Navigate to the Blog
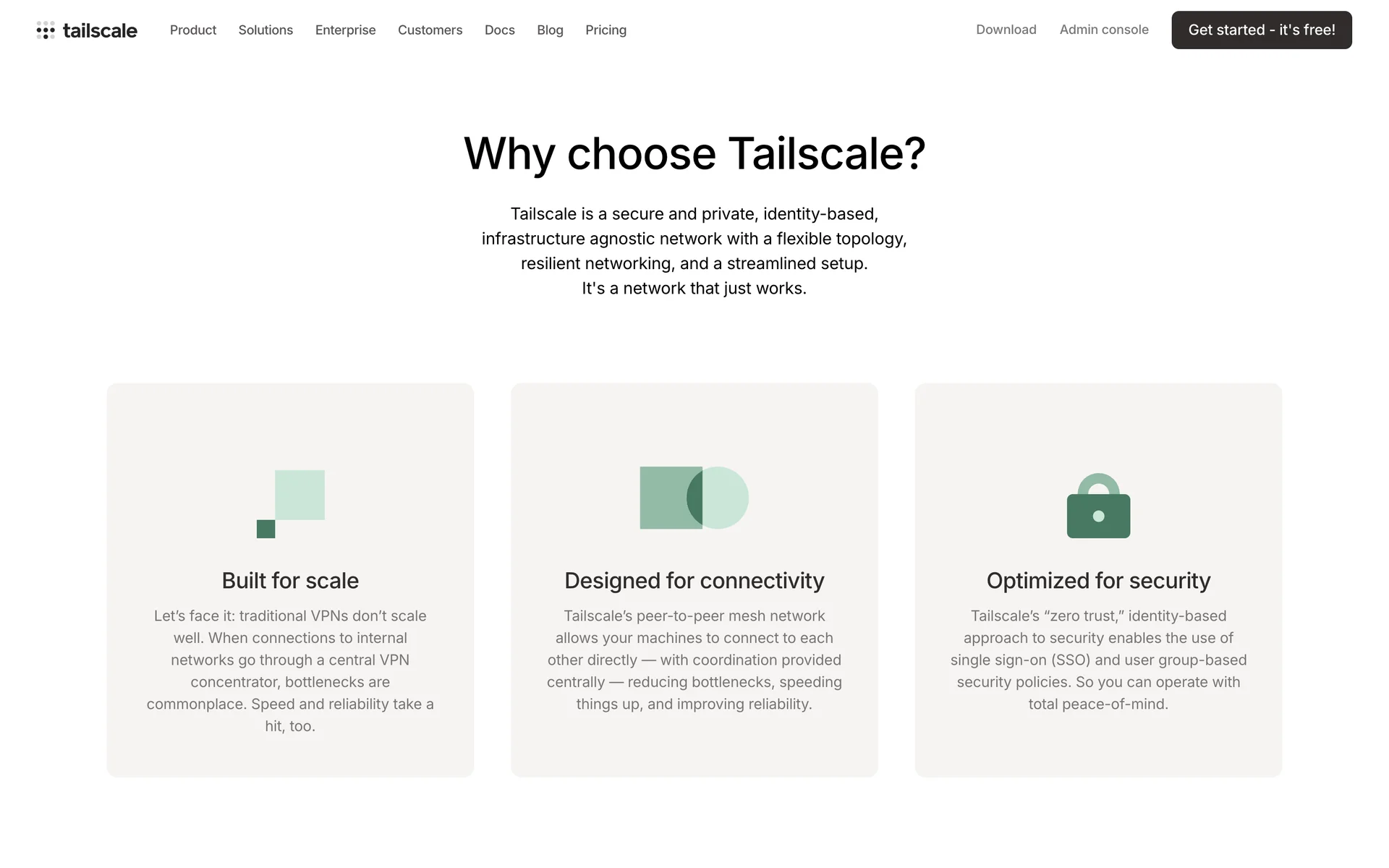The image size is (1389, 868). [550, 30]
